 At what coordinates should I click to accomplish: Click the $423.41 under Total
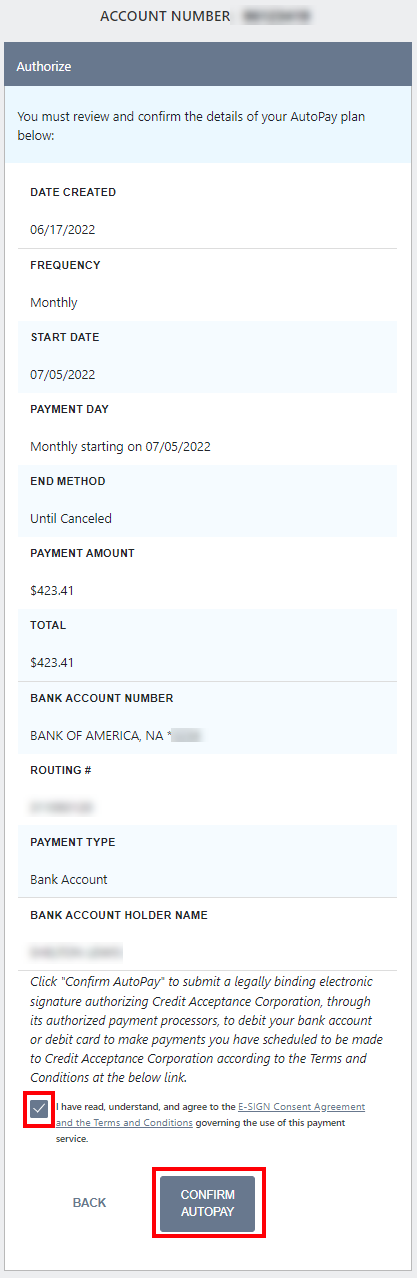coord(52,662)
